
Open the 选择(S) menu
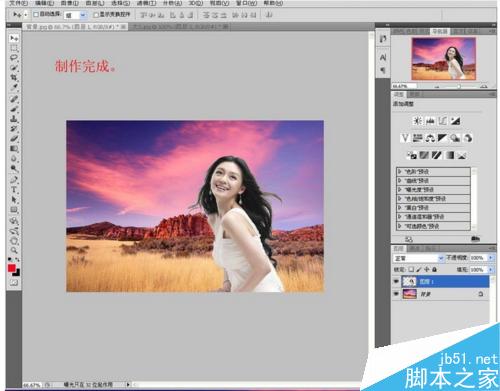(x=120, y=3)
